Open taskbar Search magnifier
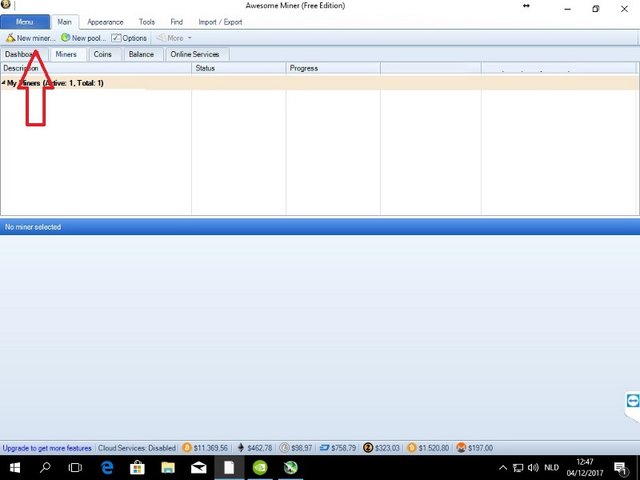Image resolution: width=640 pixels, height=480 pixels. pos(45,468)
